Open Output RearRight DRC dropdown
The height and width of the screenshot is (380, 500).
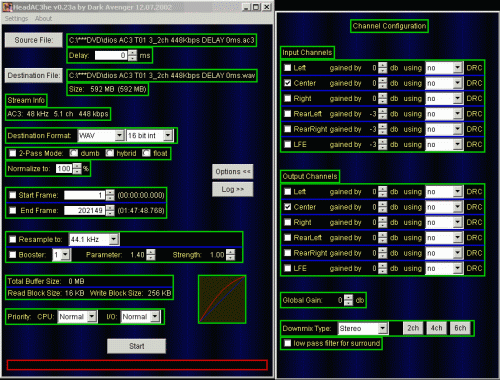[x=444, y=253]
